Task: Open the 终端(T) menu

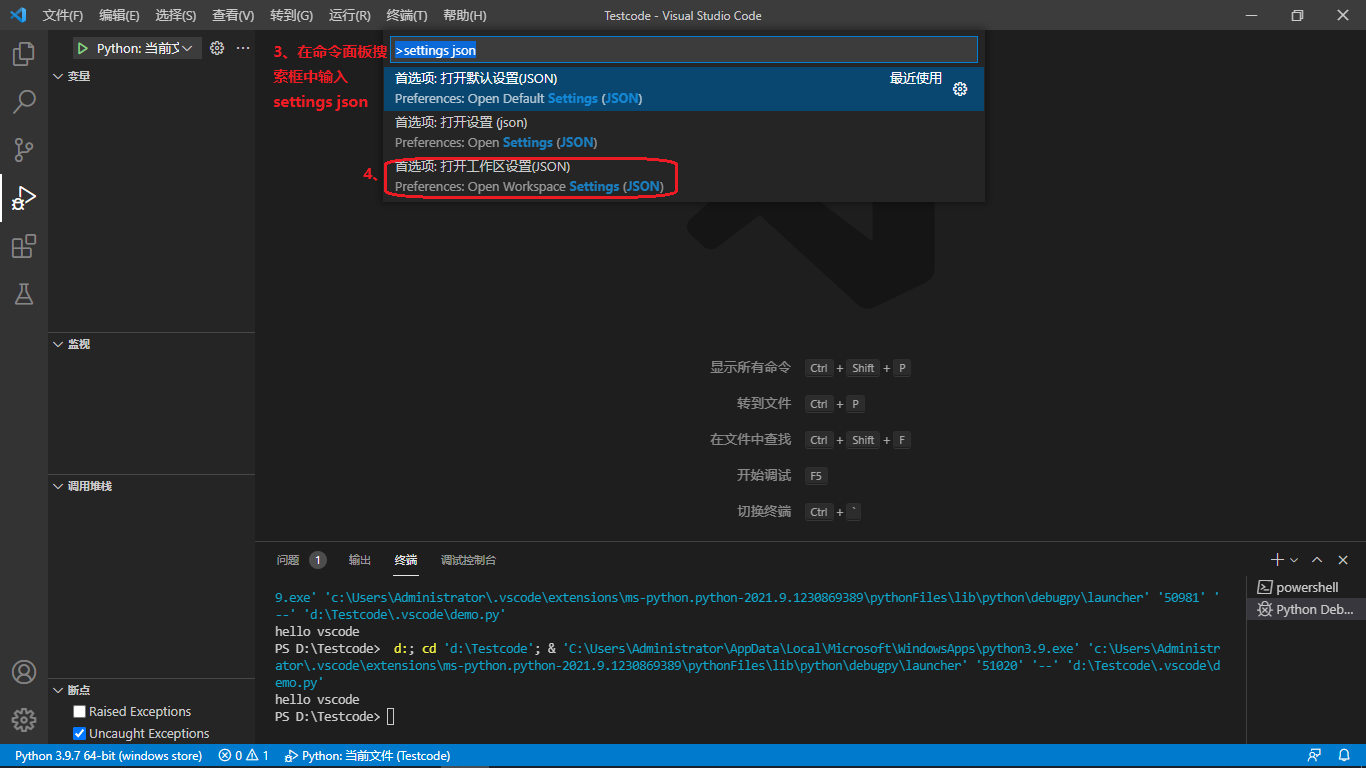Action: (x=407, y=15)
